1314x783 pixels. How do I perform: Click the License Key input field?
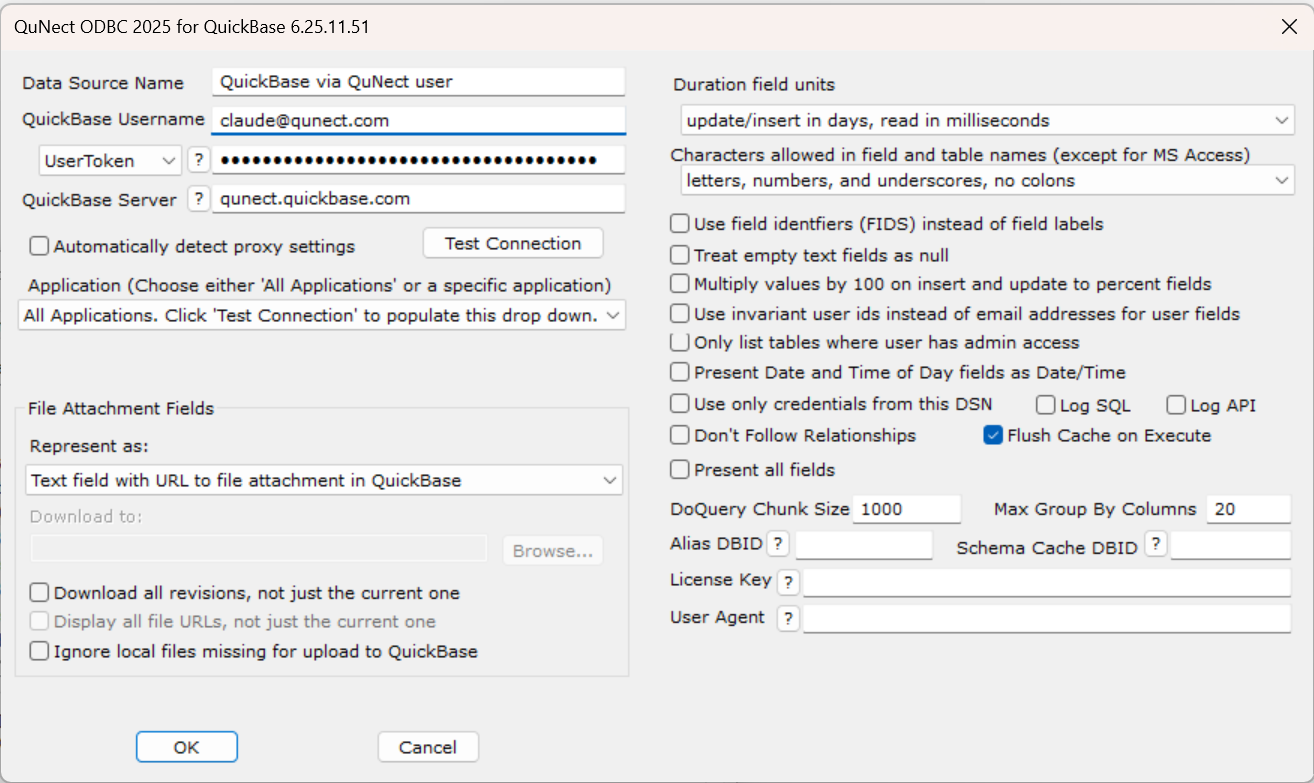coord(1047,582)
